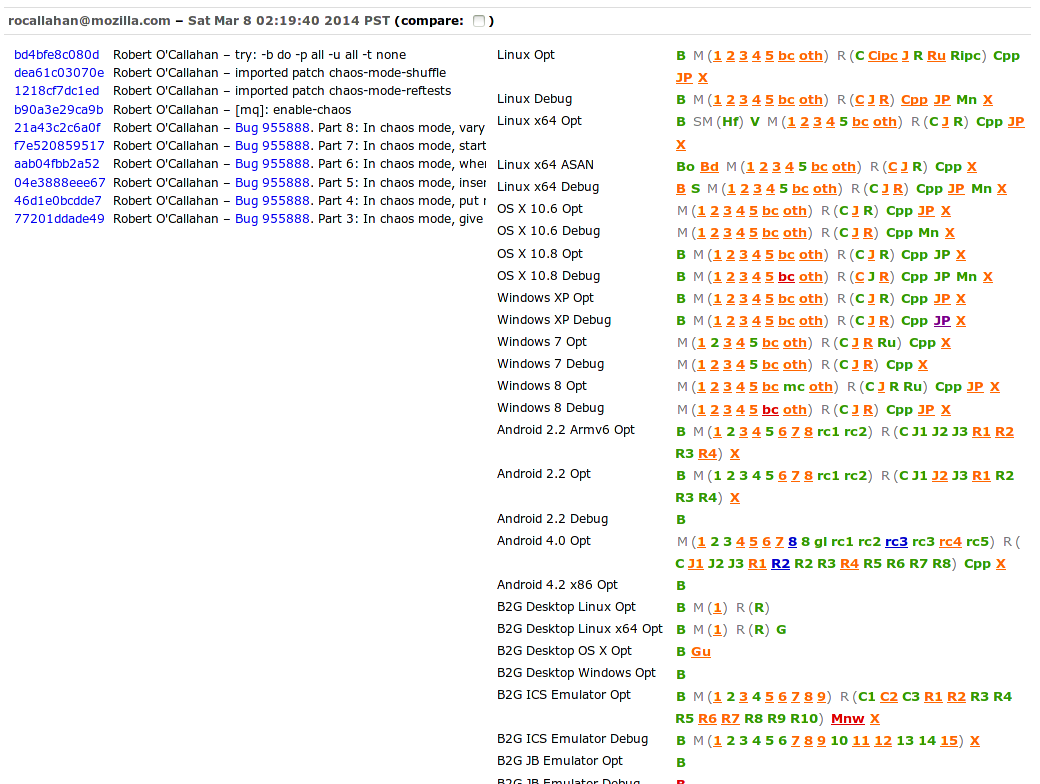Select the R10 job in B2G ICS Emulator Opt row
The width and height of the screenshot is (1040, 784).
click(804, 718)
